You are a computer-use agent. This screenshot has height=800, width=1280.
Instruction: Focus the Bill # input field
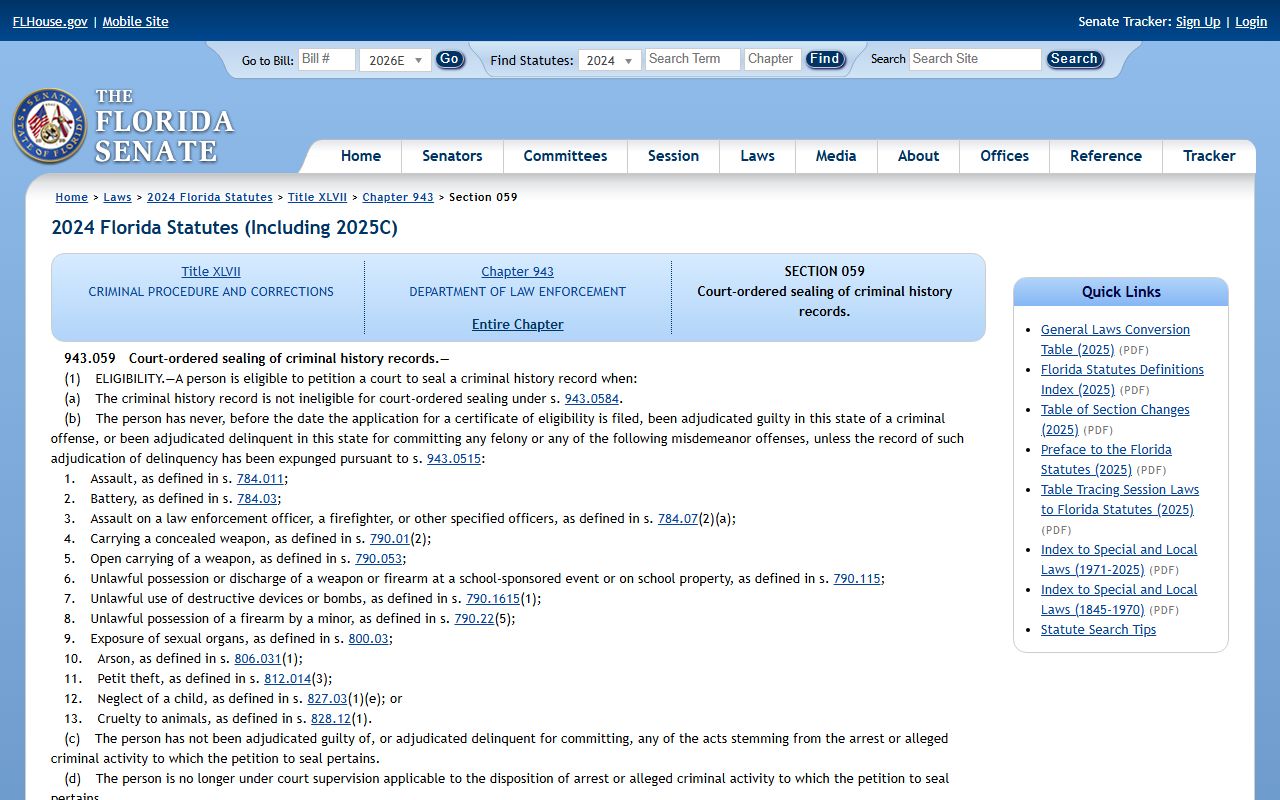click(327, 59)
